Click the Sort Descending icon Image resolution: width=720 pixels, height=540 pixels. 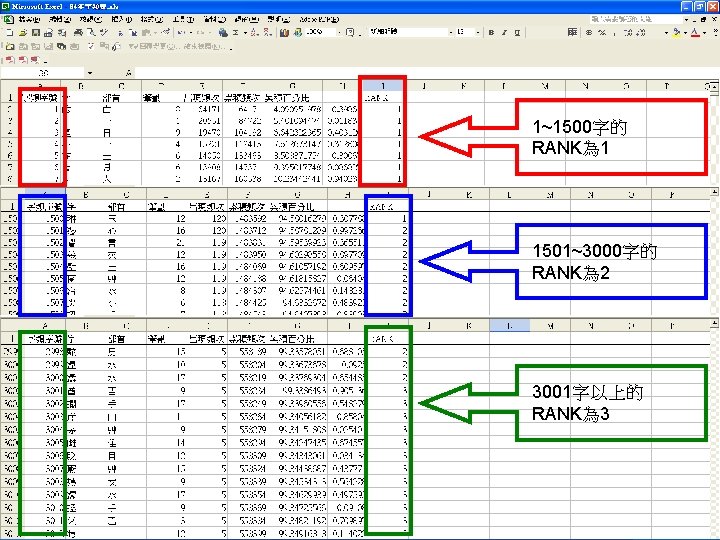coord(267,33)
